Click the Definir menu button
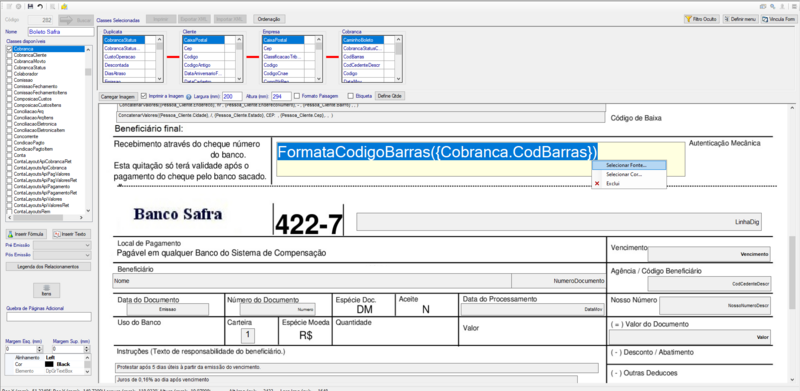The width and height of the screenshot is (800, 391). pyautogui.click(x=740, y=19)
